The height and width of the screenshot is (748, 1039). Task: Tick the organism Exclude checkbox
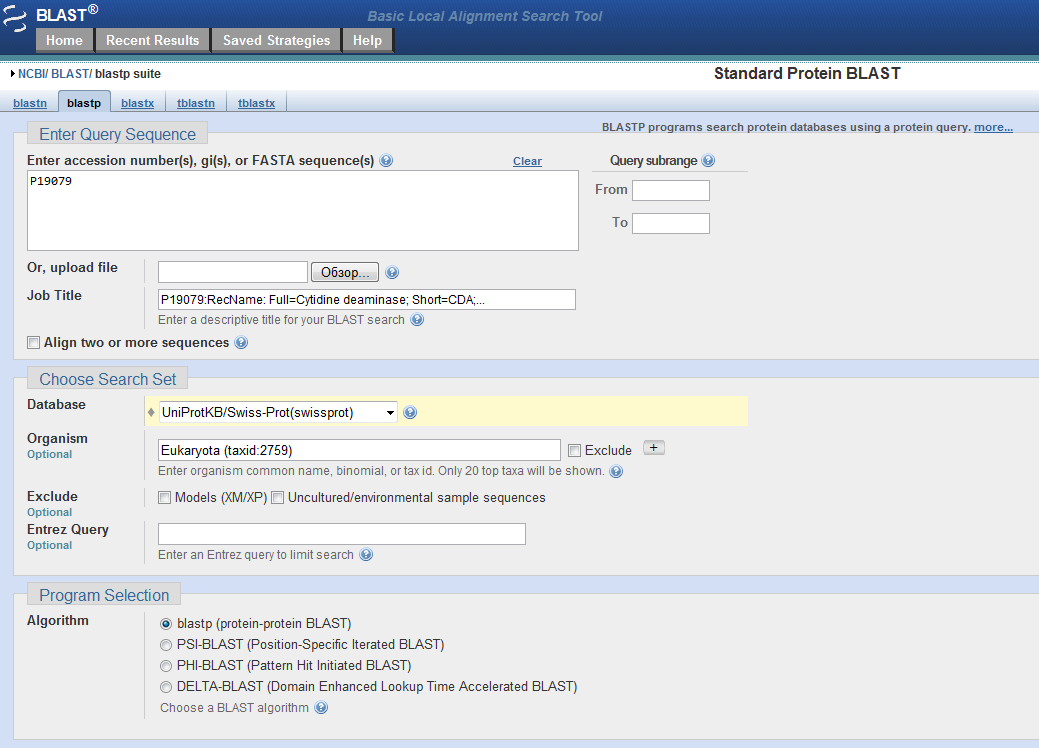point(574,451)
